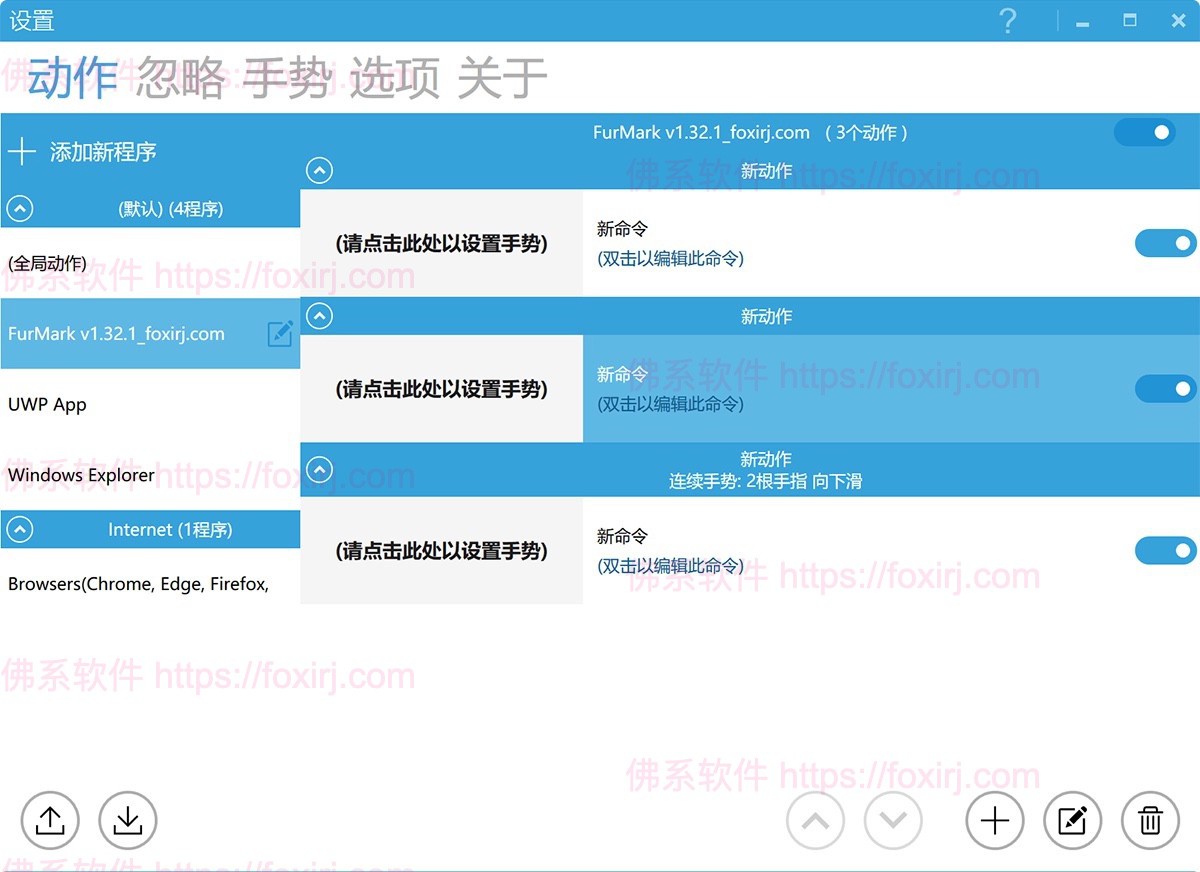Click the move action up arrow icon
Image resolution: width=1200 pixels, height=872 pixels.
click(x=815, y=820)
